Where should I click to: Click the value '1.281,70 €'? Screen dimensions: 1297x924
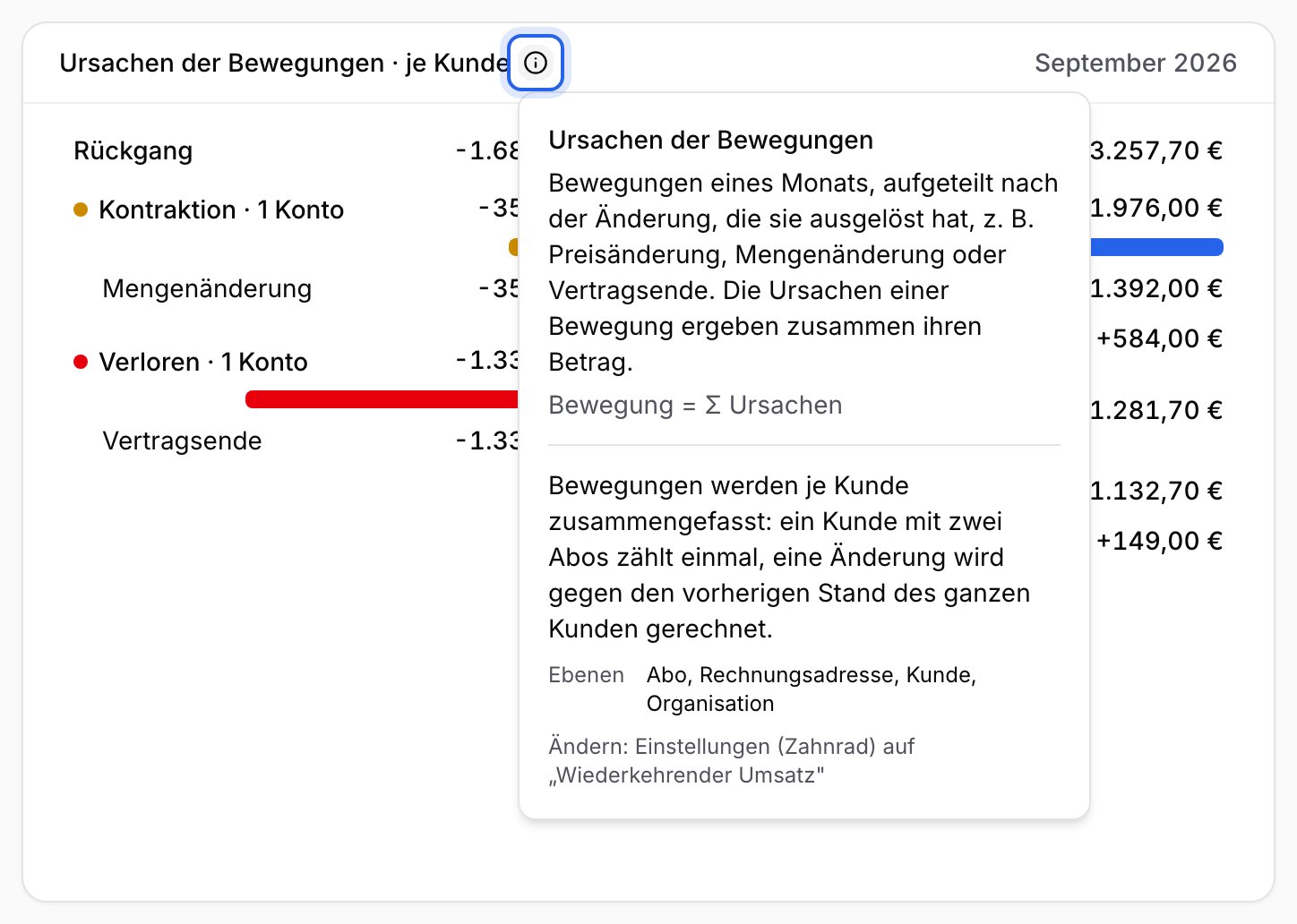coord(1156,410)
